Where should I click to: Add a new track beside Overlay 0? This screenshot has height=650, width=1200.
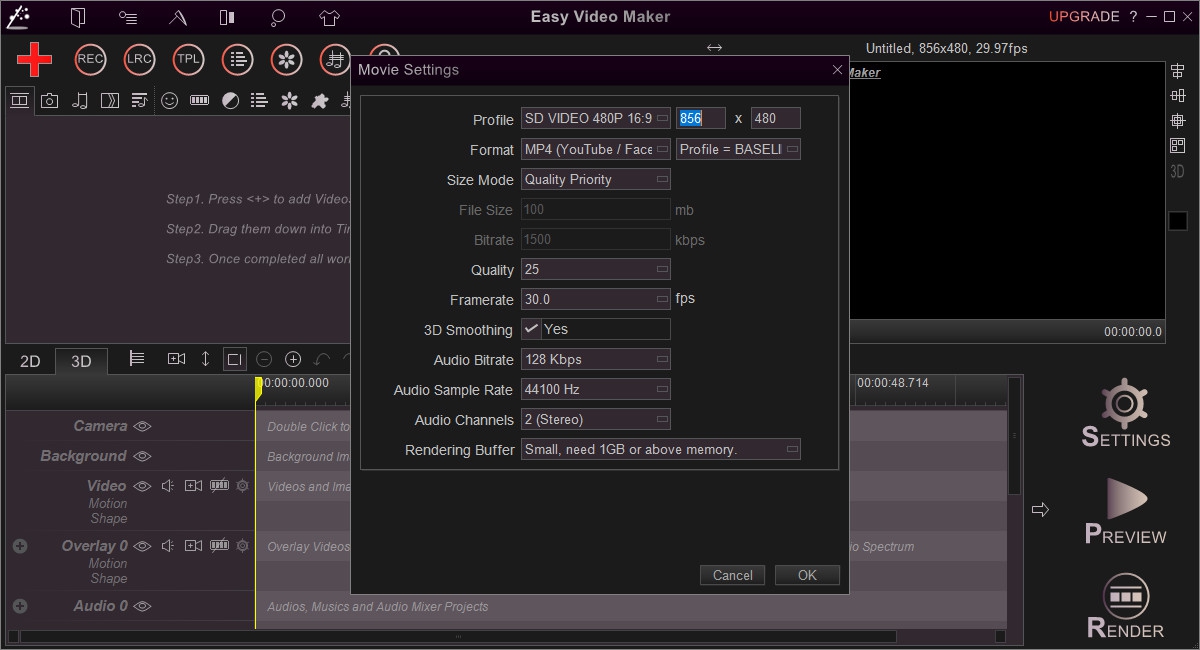[x=19, y=546]
